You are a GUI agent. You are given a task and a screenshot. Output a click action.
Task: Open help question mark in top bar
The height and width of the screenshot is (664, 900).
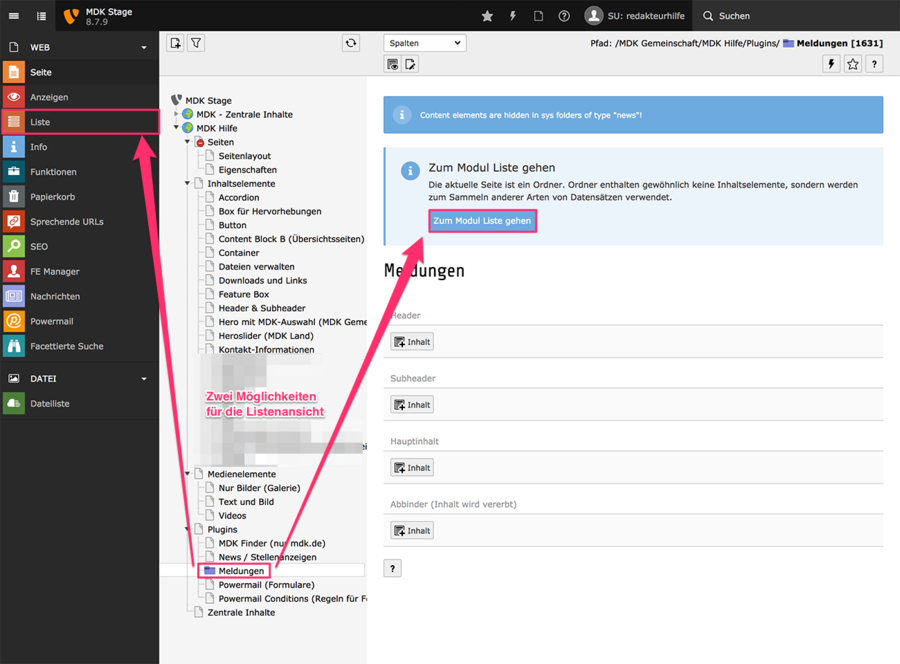point(564,16)
